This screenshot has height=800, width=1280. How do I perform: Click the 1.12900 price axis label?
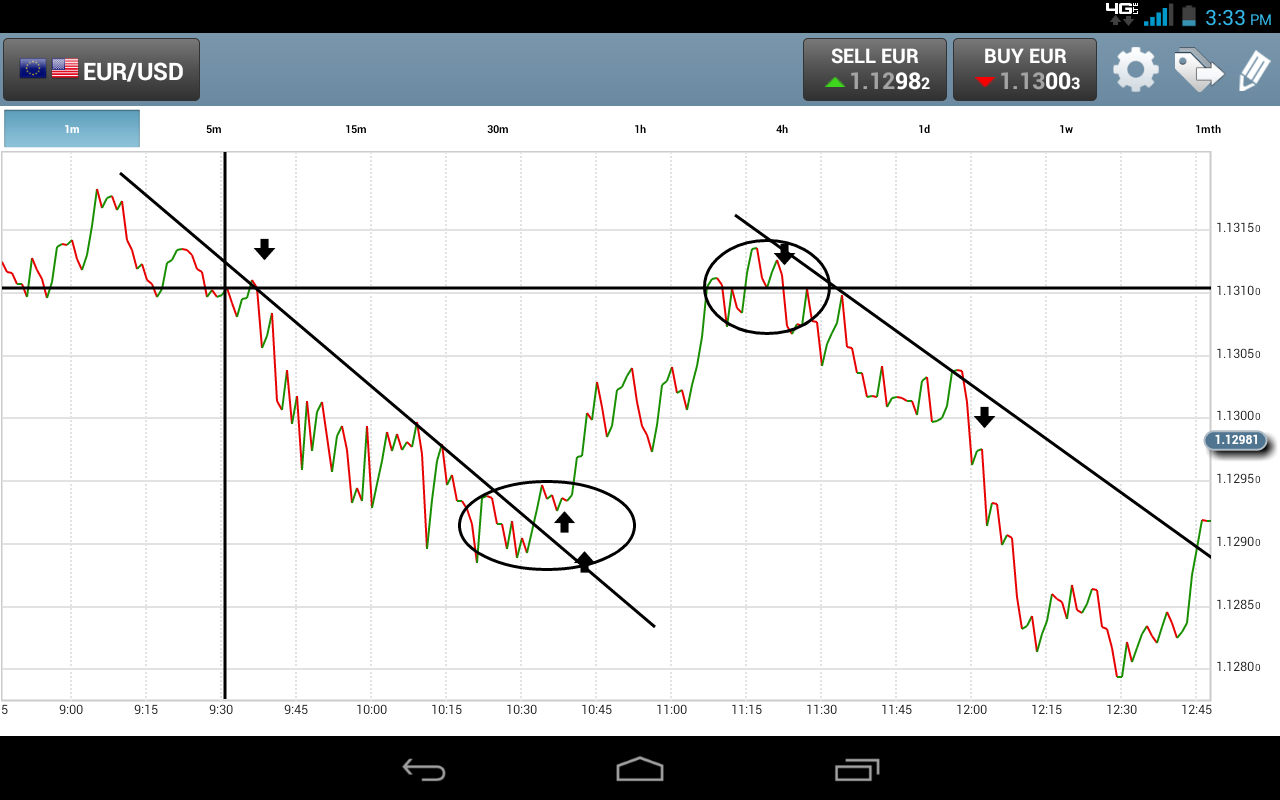(1238, 542)
